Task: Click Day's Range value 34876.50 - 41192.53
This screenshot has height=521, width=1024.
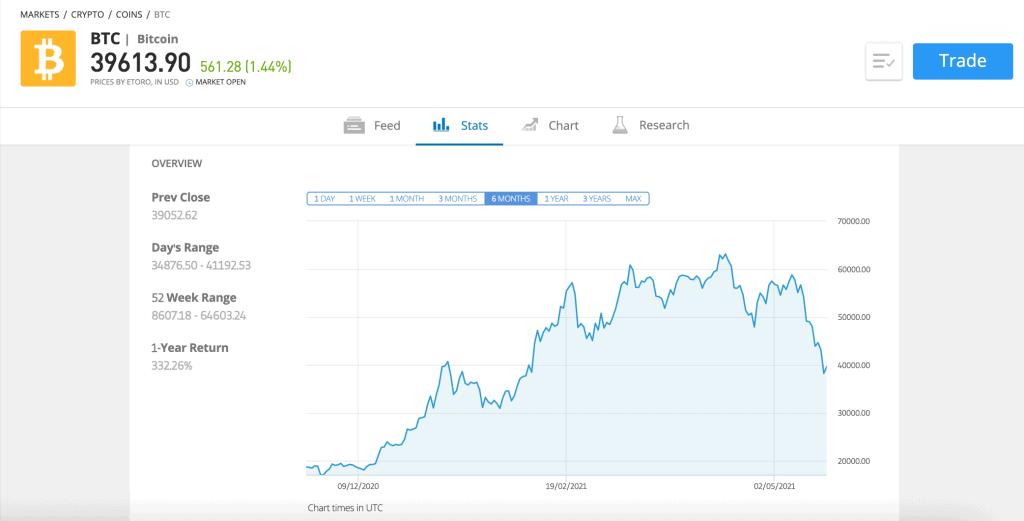Action: pos(201,266)
